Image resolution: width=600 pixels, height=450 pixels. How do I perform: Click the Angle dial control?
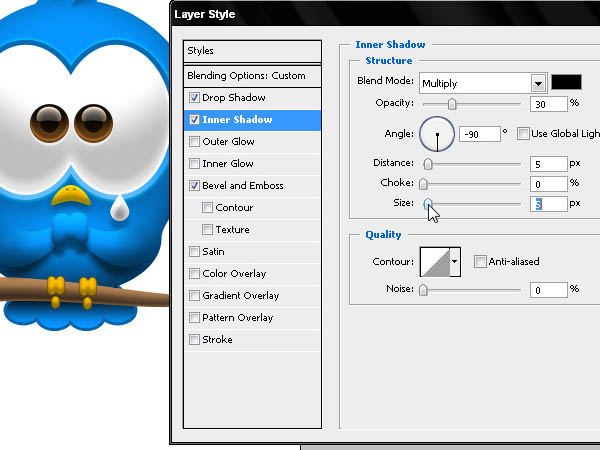[x=437, y=134]
